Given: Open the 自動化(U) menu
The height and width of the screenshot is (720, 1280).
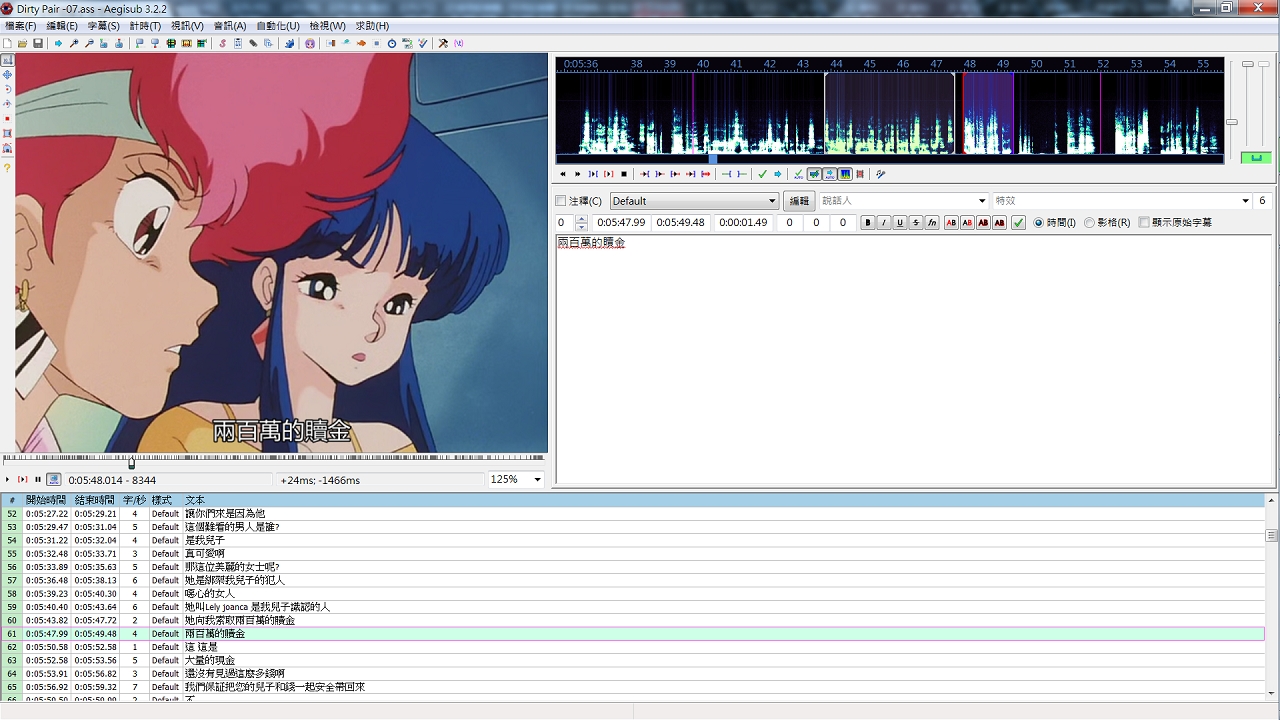Looking at the screenshot, I should [278, 26].
